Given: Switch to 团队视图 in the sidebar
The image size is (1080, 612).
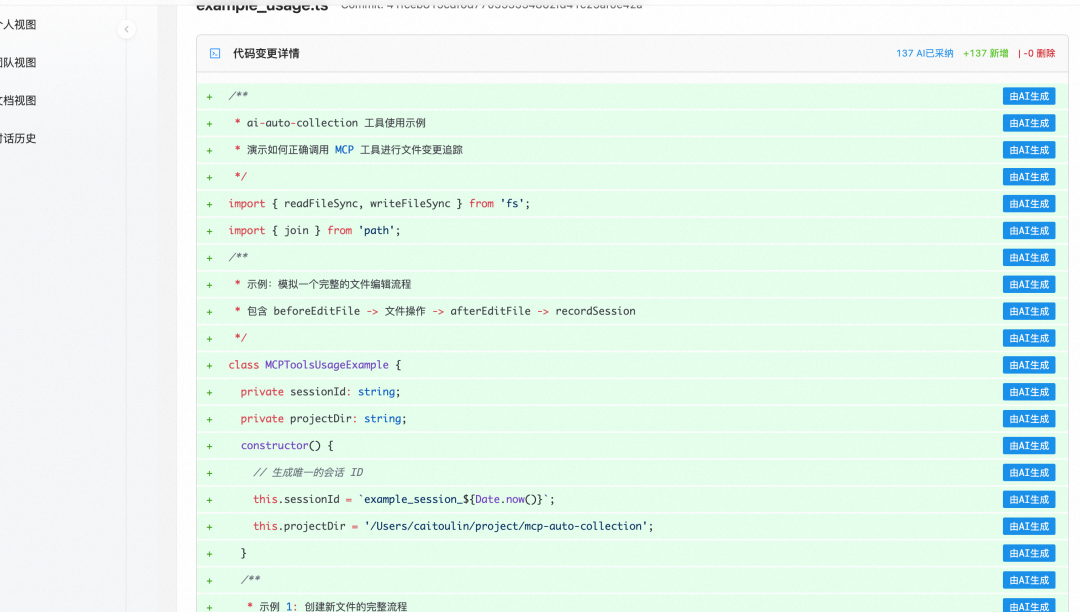Looking at the screenshot, I should pyautogui.click(x=18, y=63).
